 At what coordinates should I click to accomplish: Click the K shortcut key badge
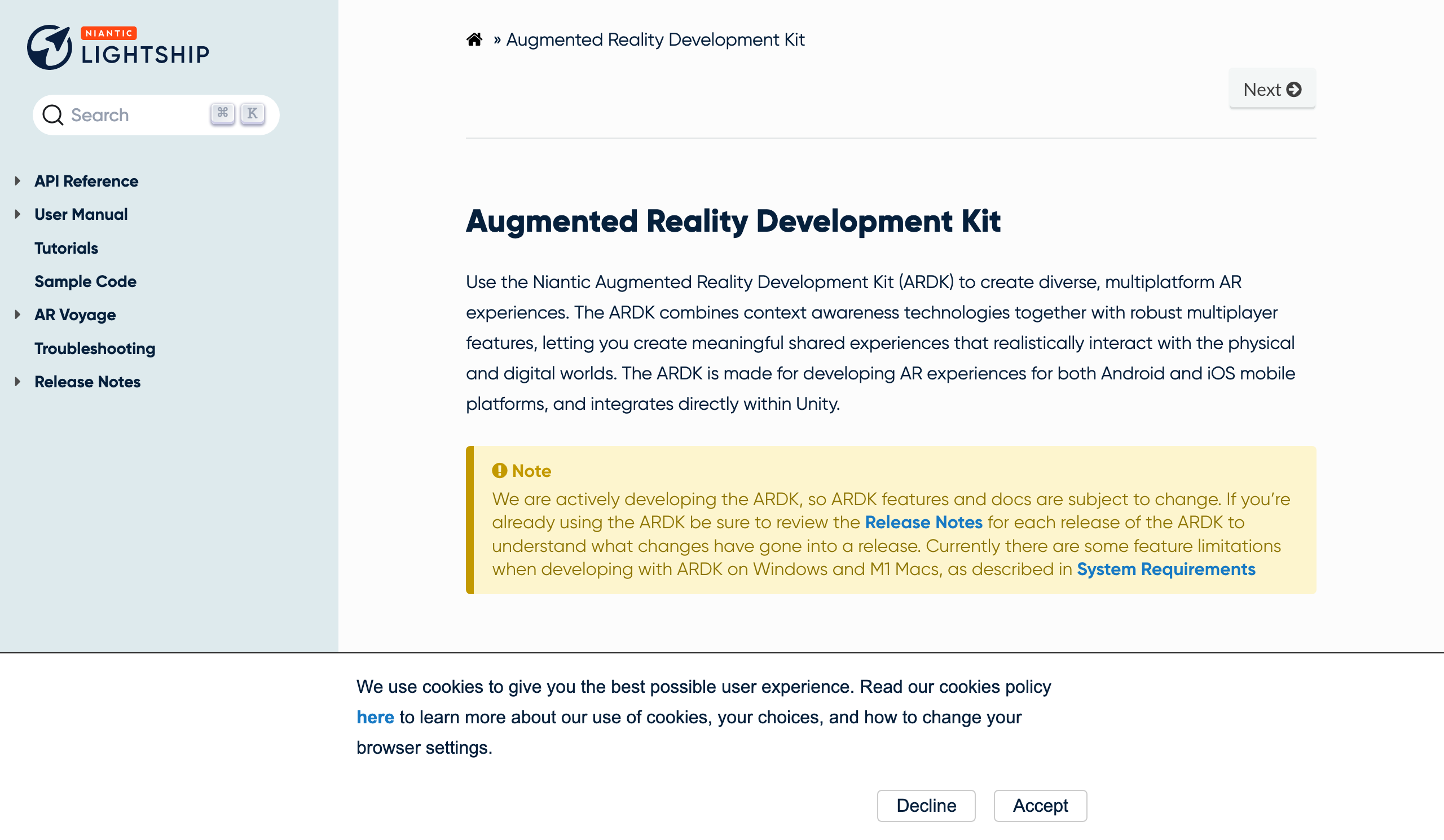(252, 113)
